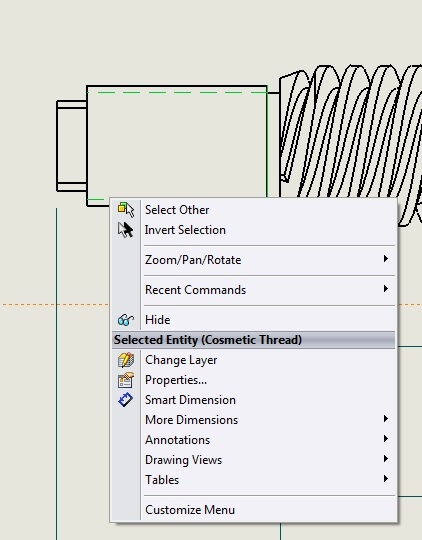
Task: Choose Select Other from the menu
Action: [253, 209]
